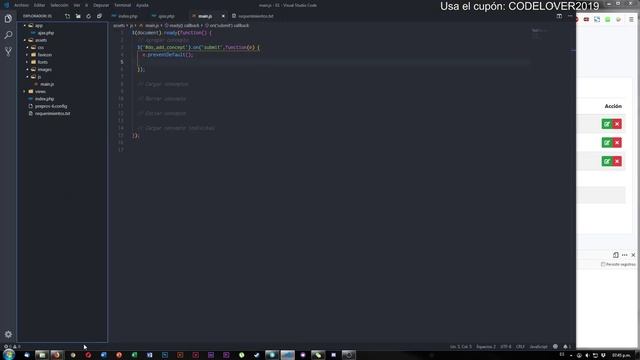Click the volume icon in system tray
640x360 pixels.
587,356
